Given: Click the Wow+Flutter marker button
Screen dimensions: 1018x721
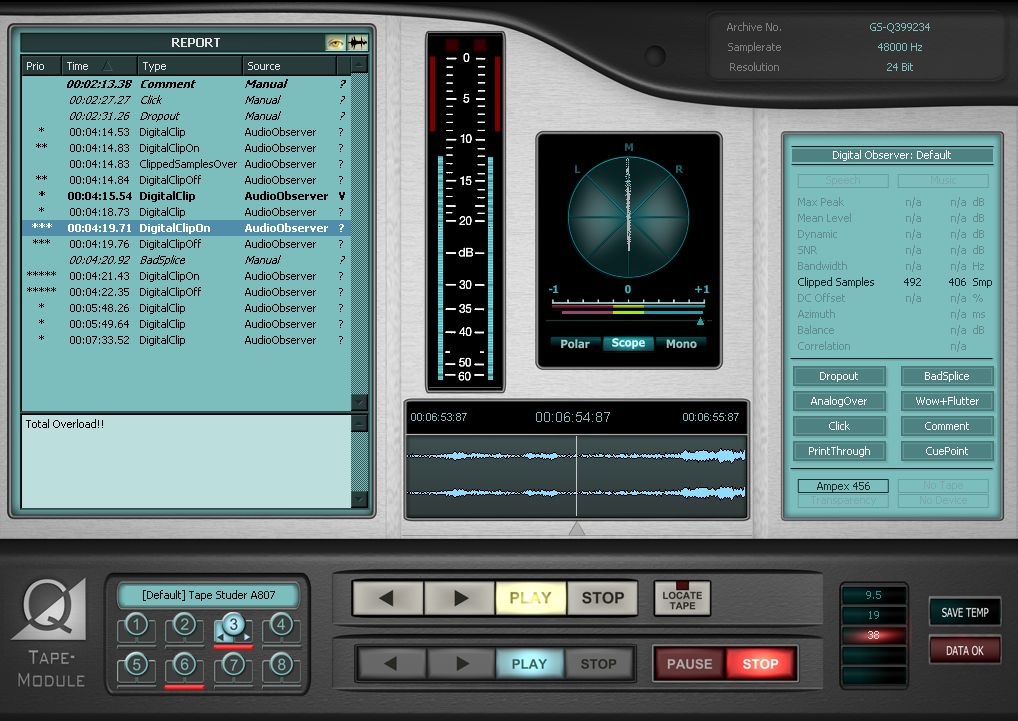Looking at the screenshot, I should click(x=946, y=401).
